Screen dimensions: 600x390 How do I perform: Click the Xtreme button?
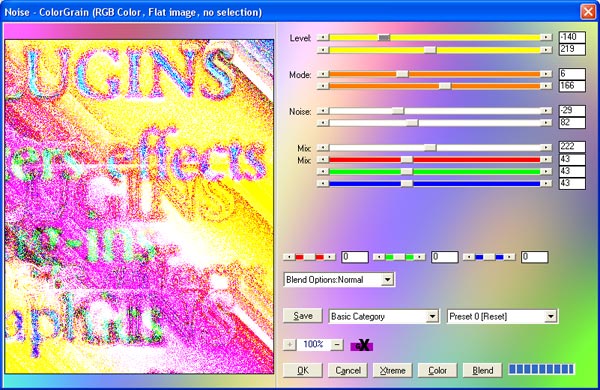point(393,370)
